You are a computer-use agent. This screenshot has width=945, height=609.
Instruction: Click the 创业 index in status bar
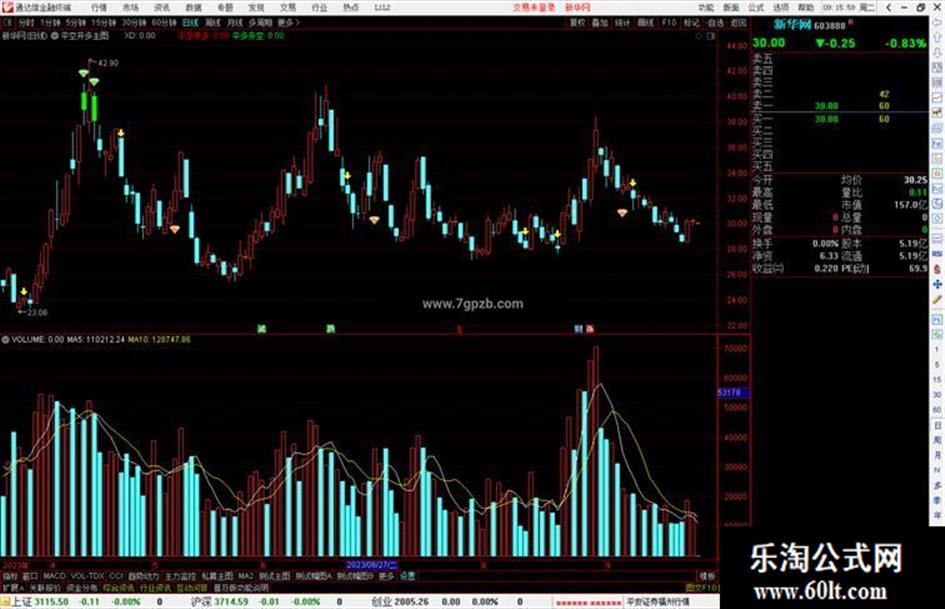point(381,602)
